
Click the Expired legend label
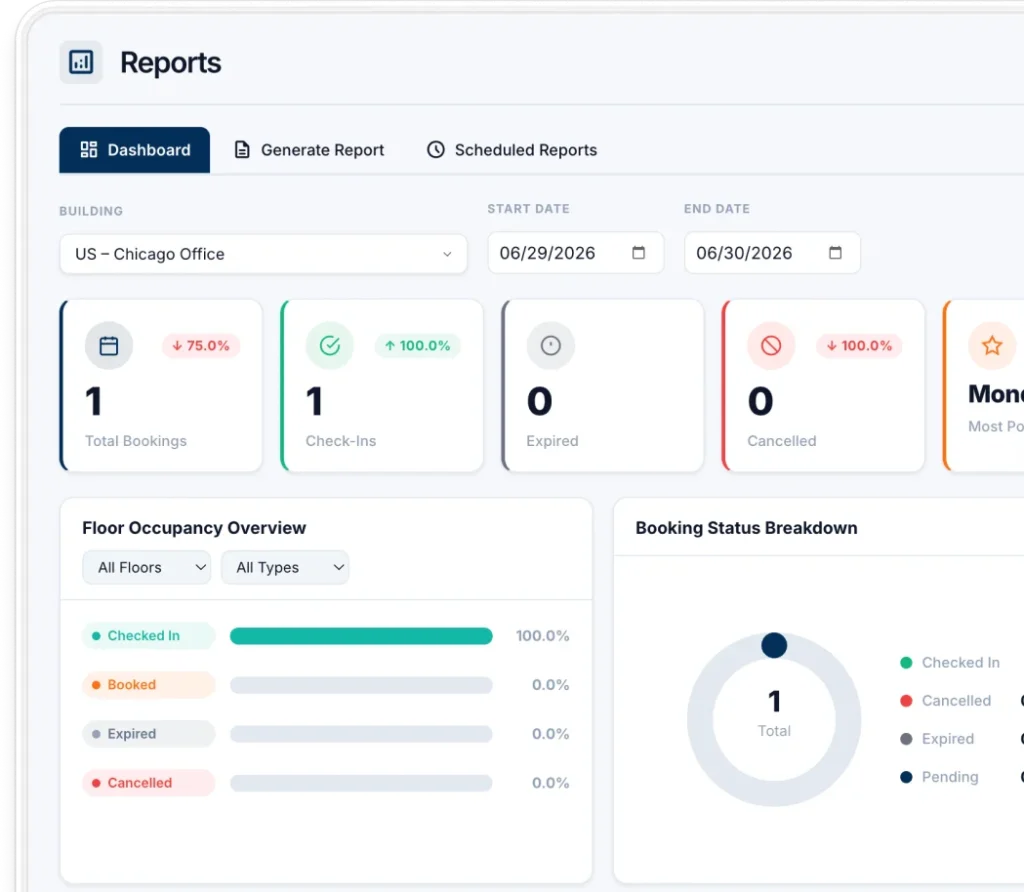[x=948, y=739]
